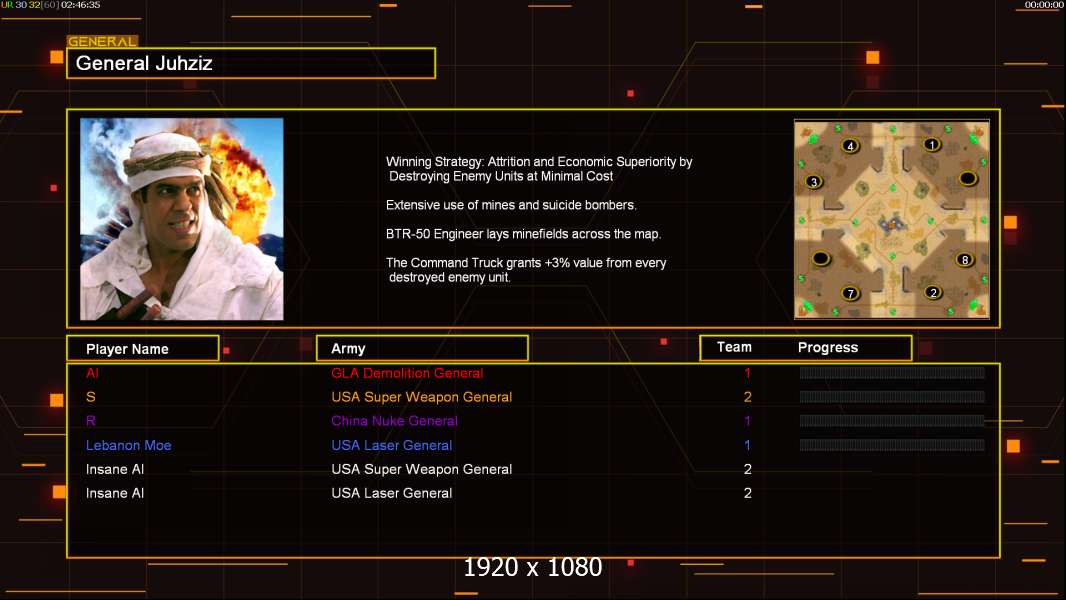Click the progress bar for player R
The width and height of the screenshot is (1066, 600).
pos(892,421)
